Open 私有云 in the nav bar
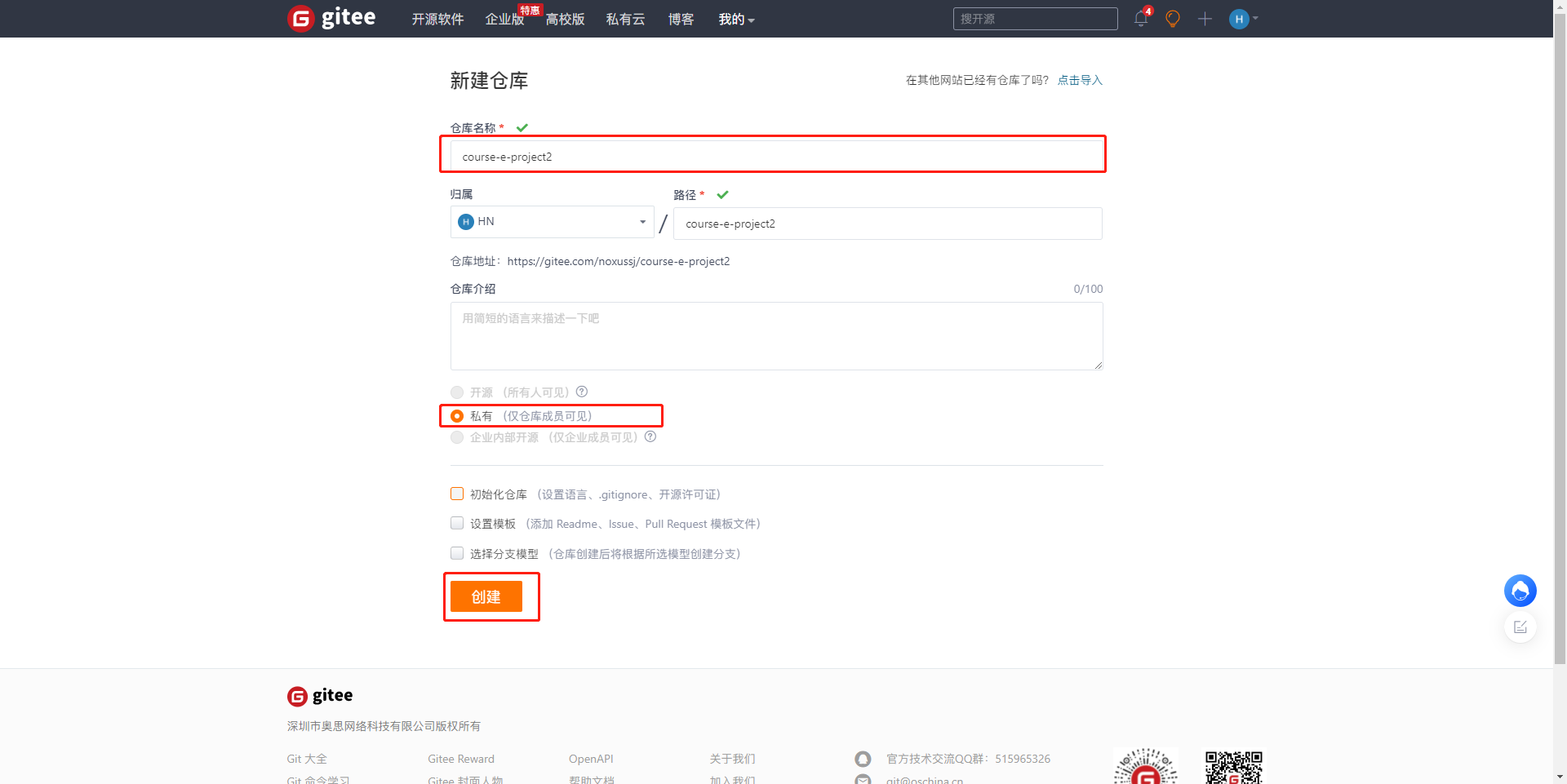This screenshot has height=784, width=1567. [625, 19]
